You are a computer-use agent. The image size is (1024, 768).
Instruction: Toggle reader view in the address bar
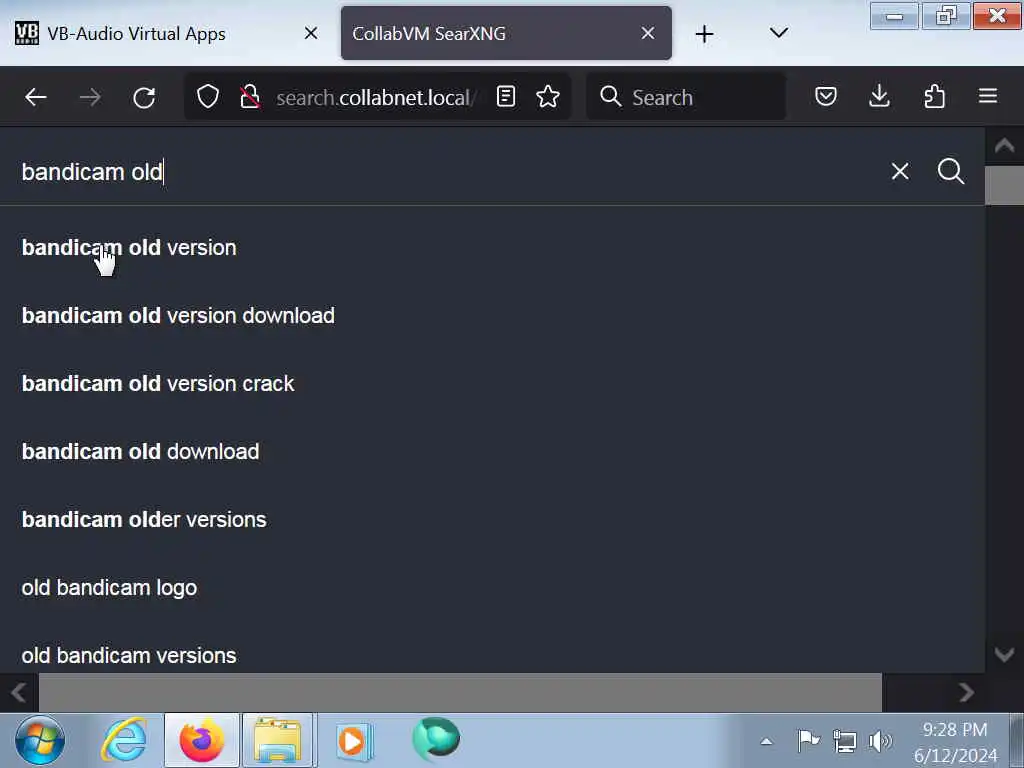(x=506, y=97)
